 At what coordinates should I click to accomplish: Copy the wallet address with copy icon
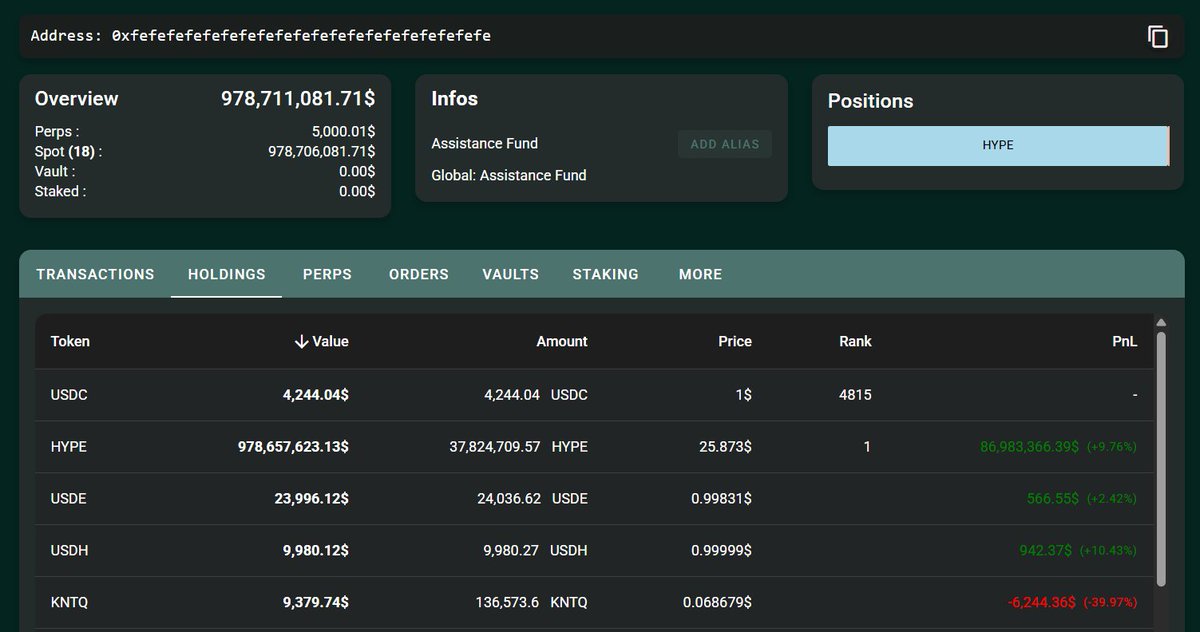(1158, 36)
